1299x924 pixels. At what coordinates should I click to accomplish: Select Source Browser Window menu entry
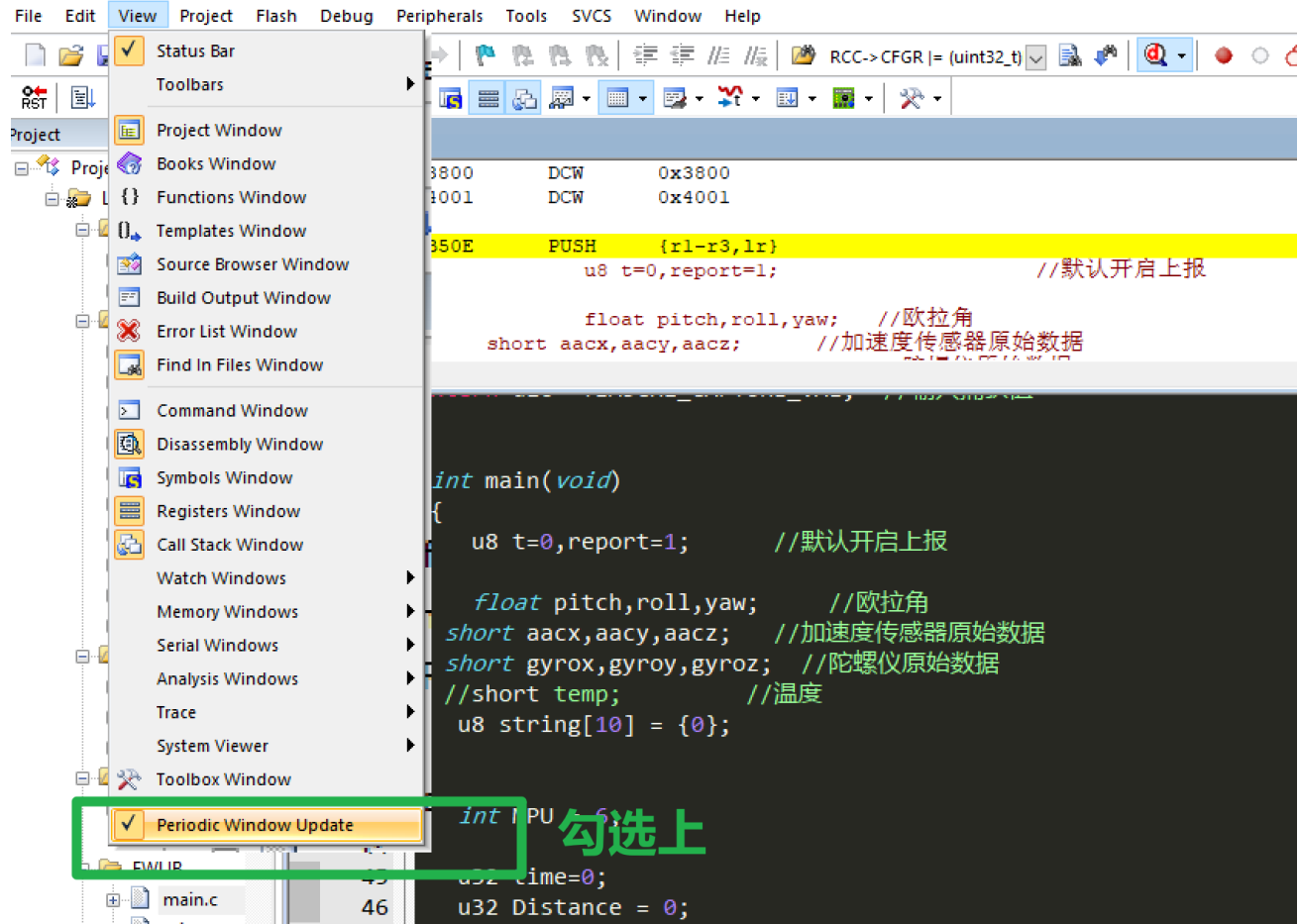coord(268,264)
